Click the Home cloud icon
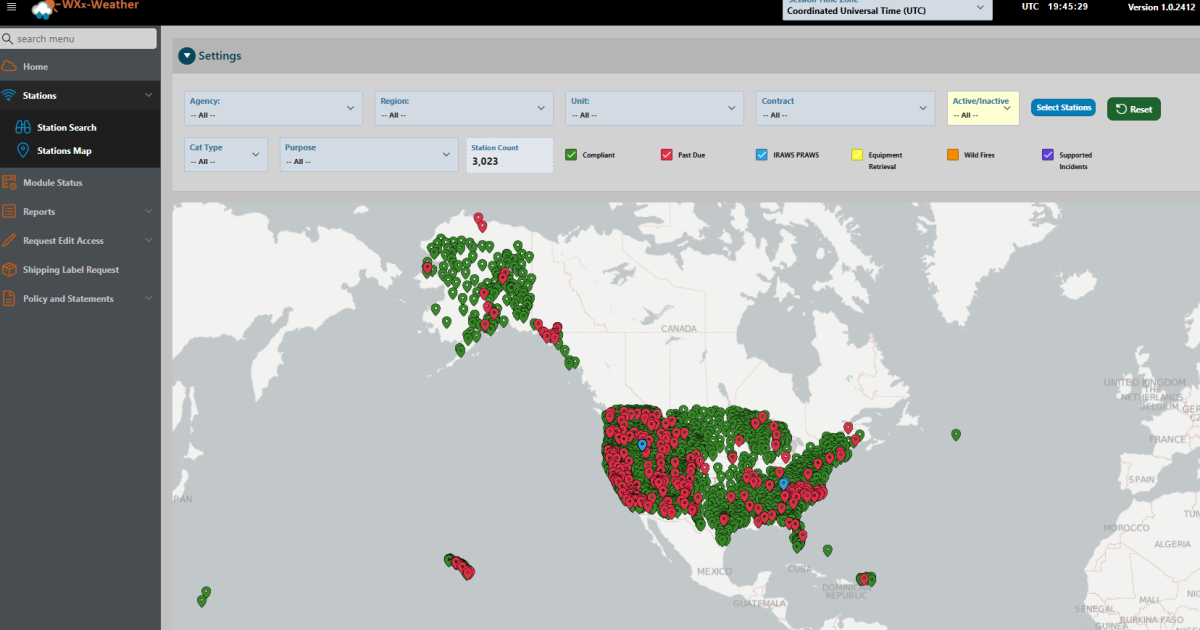 (x=9, y=66)
